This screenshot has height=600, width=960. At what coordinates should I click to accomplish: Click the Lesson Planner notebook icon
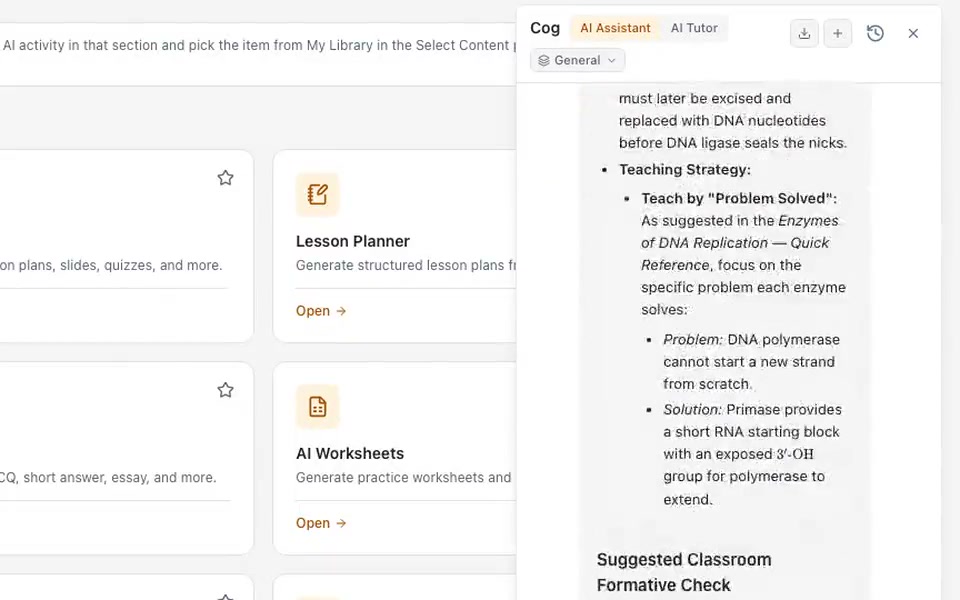click(317, 195)
